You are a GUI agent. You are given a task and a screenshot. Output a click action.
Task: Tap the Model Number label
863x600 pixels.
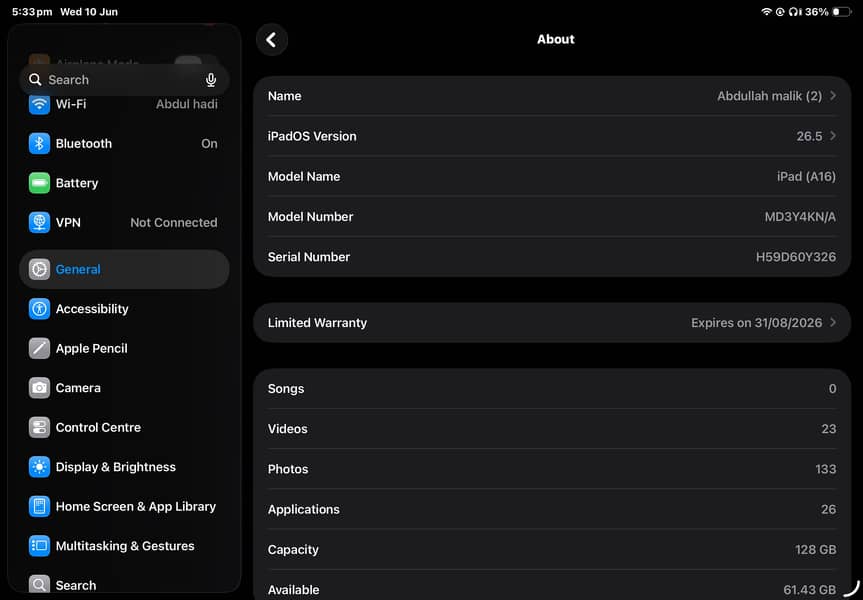pyautogui.click(x=310, y=217)
